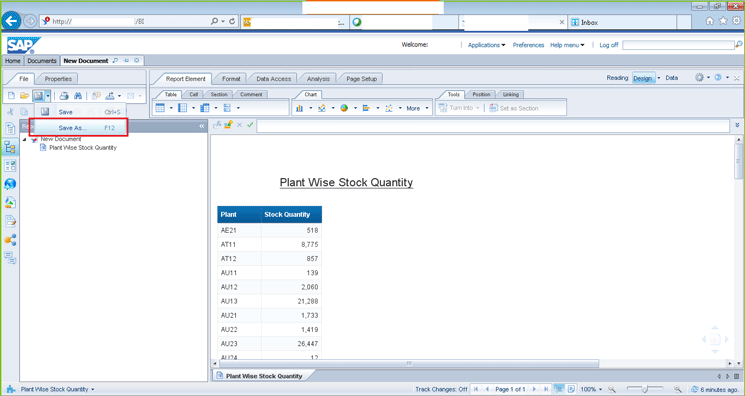Open the Applications menu
This screenshot has width=745, height=396.
[487, 45]
